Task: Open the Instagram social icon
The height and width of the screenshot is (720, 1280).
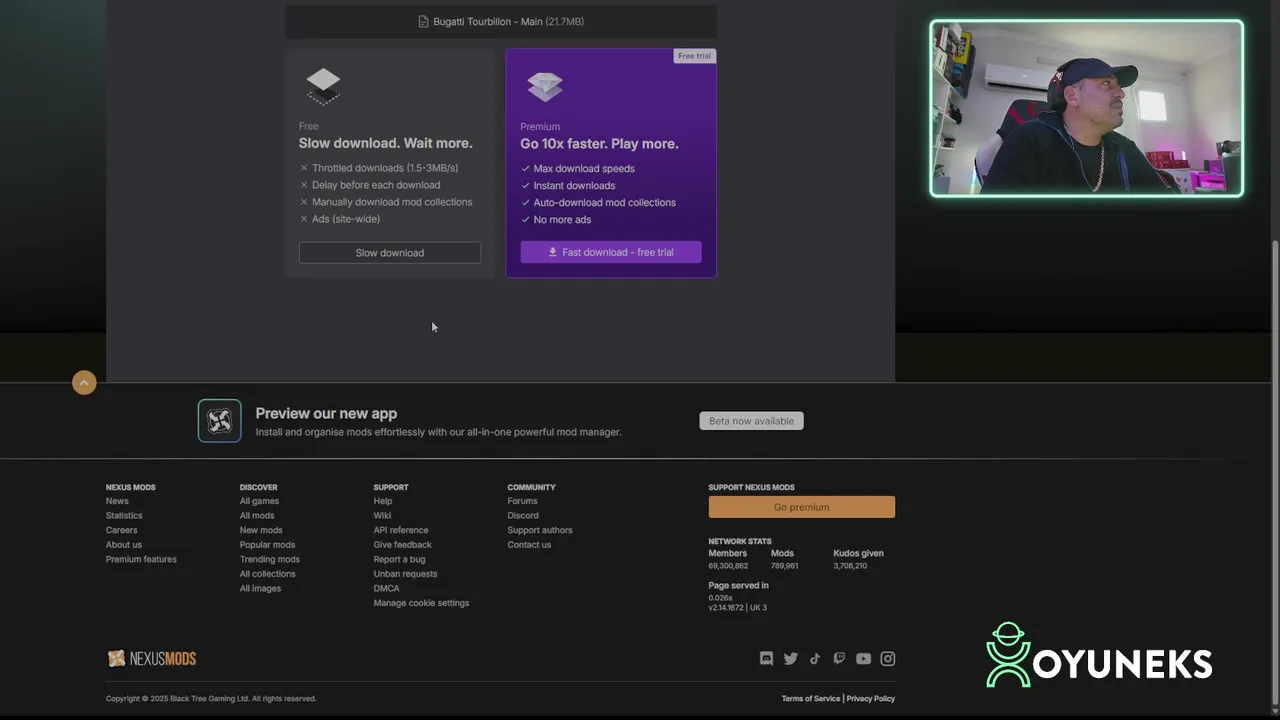Action: click(888, 658)
